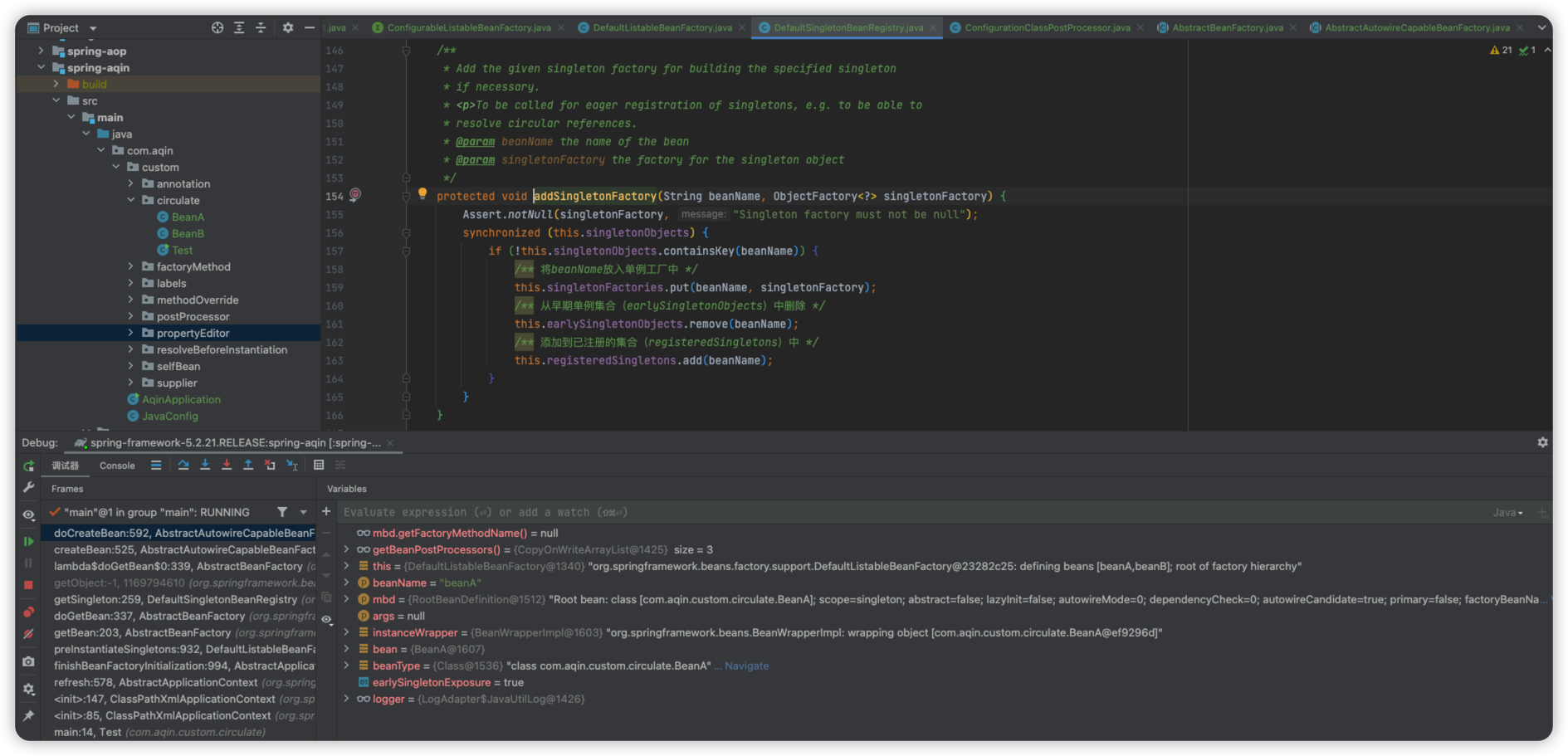The width and height of the screenshot is (1568, 756).
Task: Open the Java language dropdown in evaluator
Action: tap(1508, 513)
